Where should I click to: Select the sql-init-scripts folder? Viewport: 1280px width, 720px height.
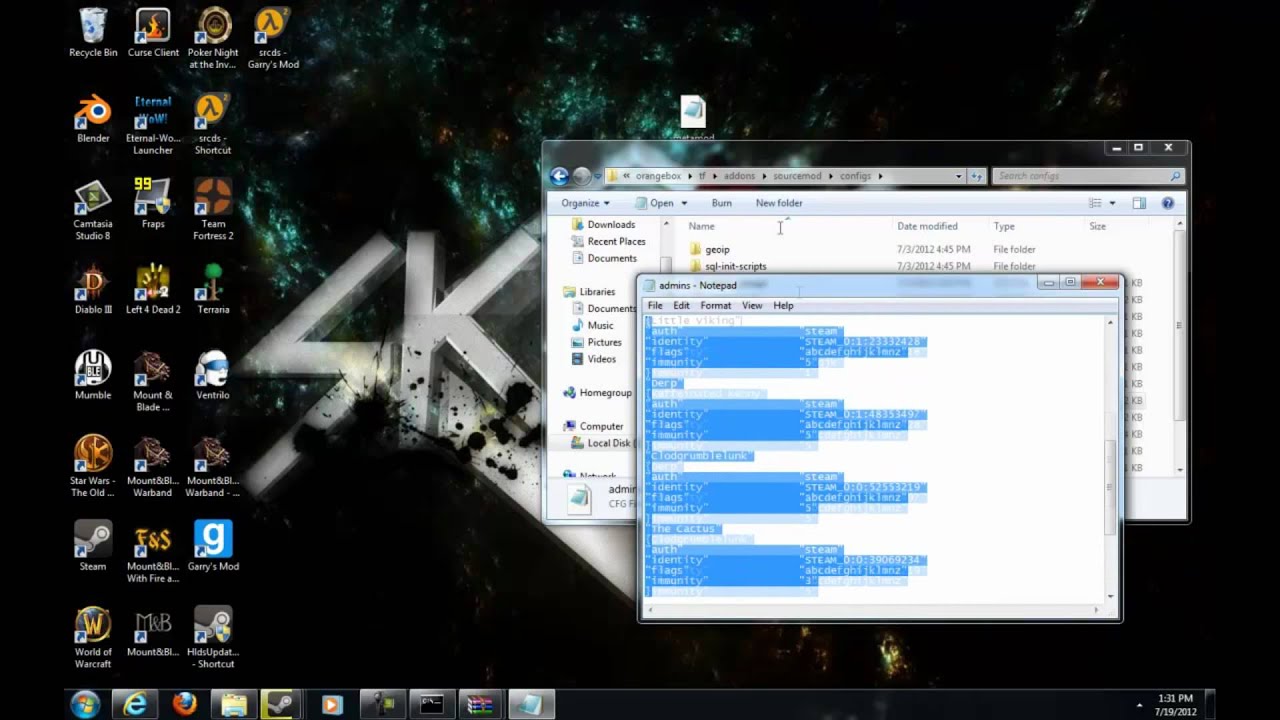[735, 267]
